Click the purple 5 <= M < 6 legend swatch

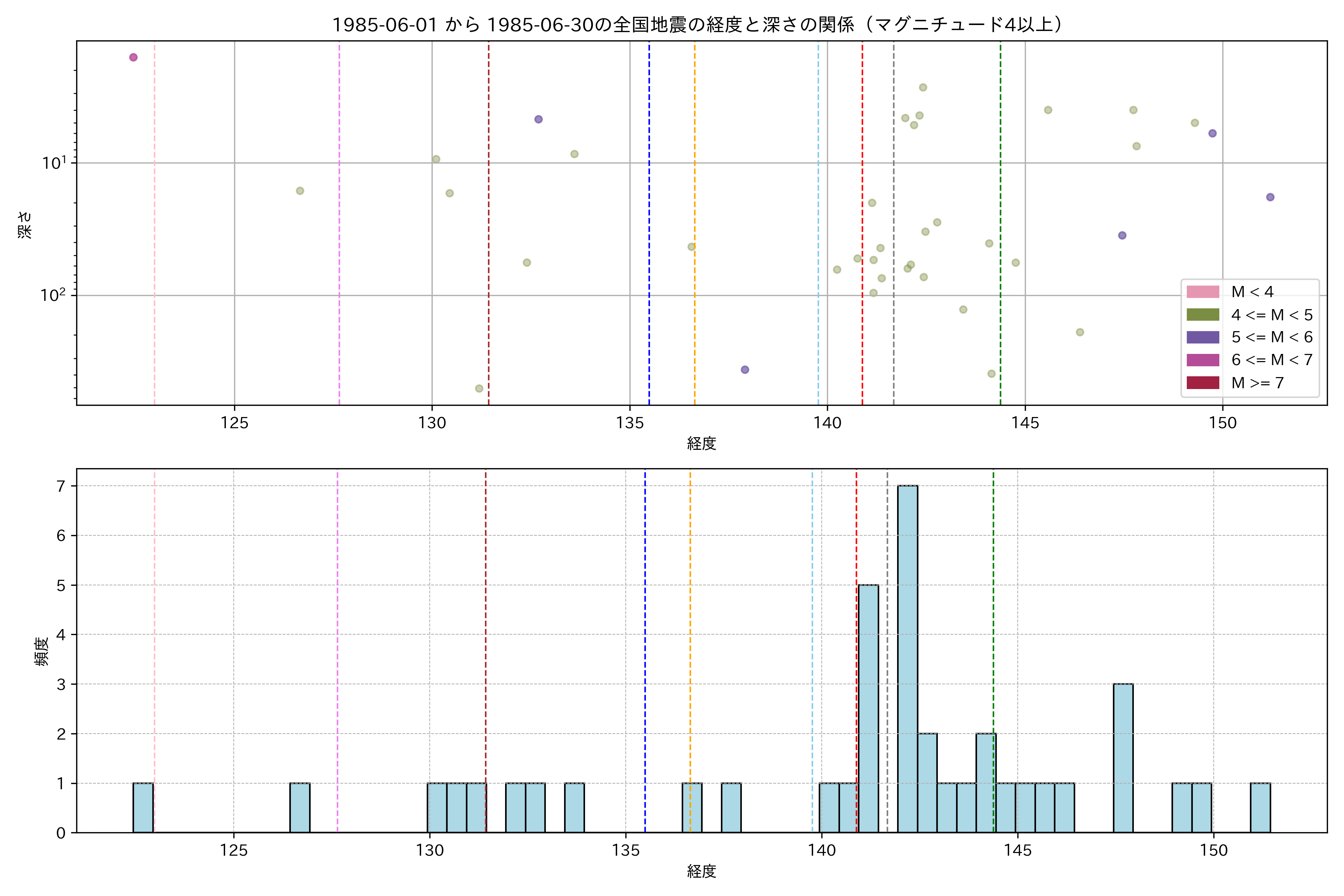1202,337
